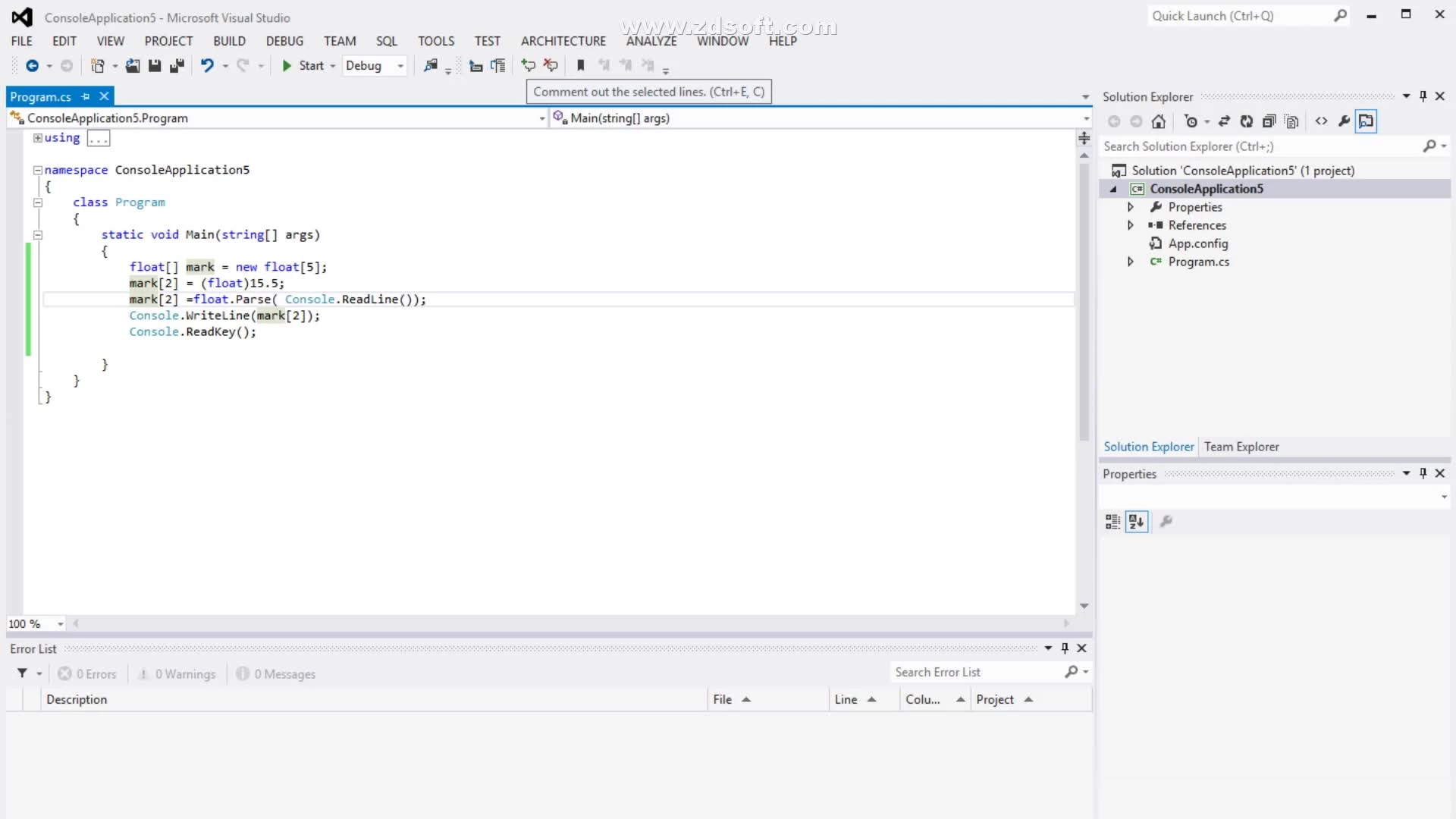
Task: Collapse the ConsoleApplication5 project node
Action: [x=1113, y=189]
